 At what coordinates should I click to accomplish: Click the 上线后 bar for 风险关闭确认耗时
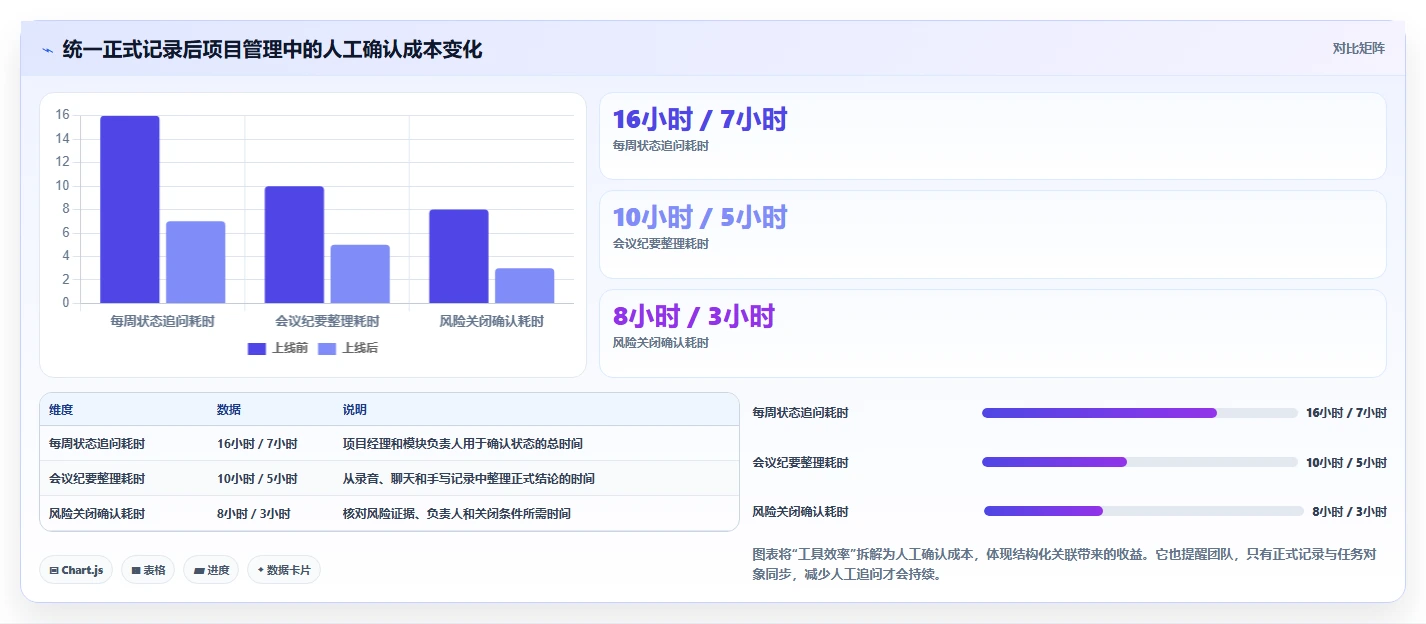pyautogui.click(x=525, y=285)
